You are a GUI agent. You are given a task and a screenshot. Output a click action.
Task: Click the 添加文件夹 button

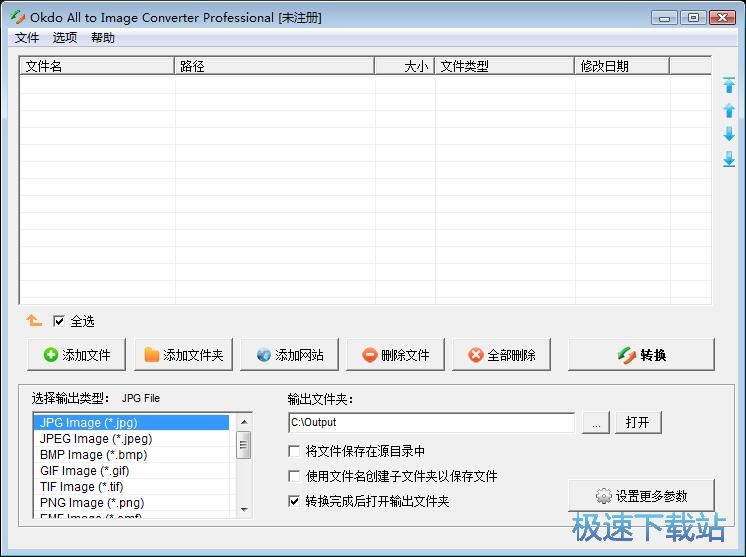(183, 354)
